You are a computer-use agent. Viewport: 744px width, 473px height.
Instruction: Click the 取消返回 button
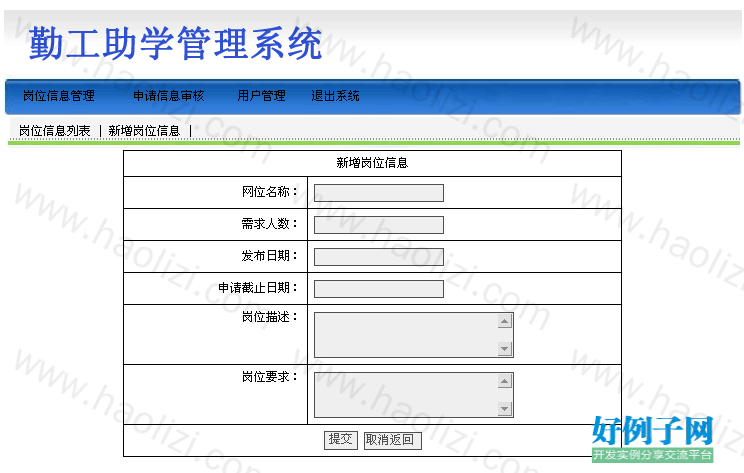392,440
